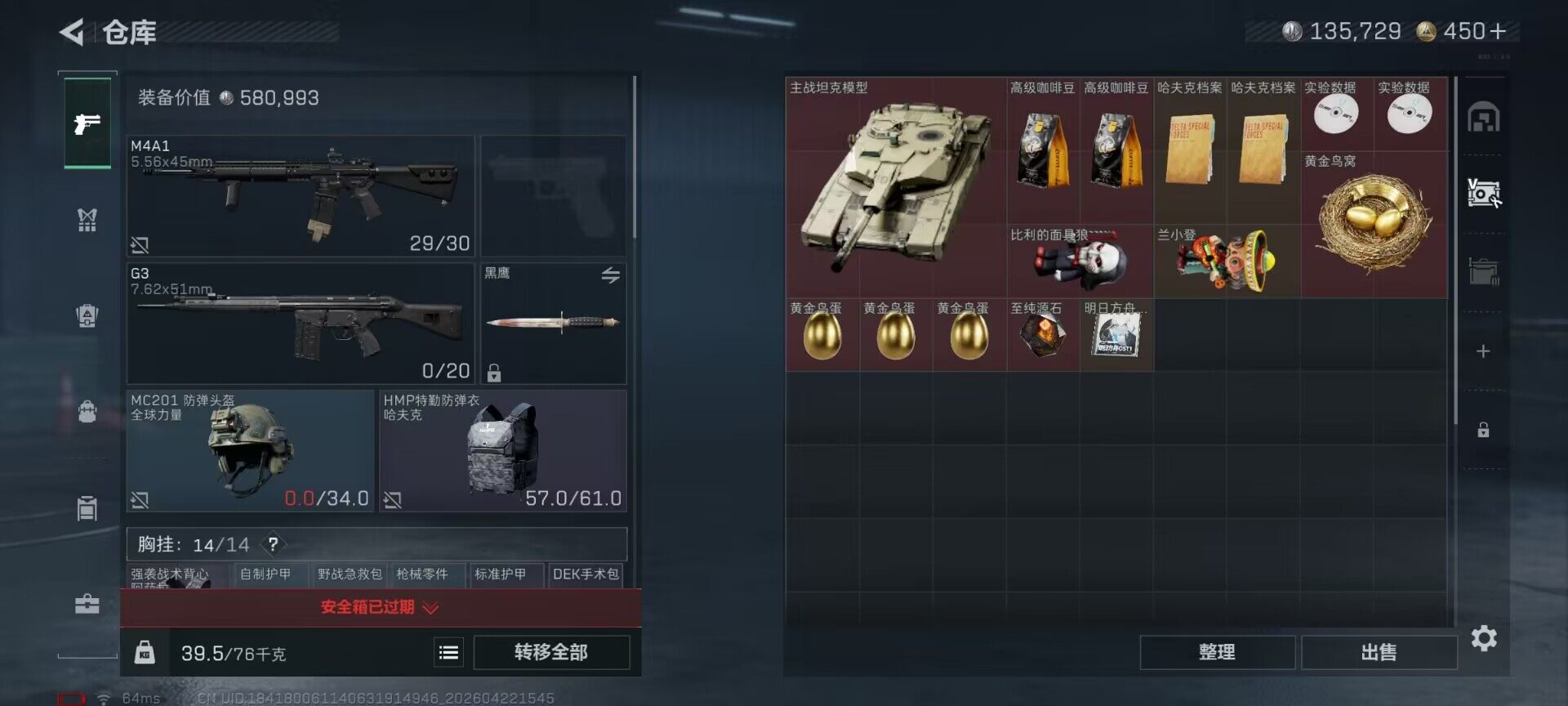This screenshot has height=706, width=1568.
Task: Select the weapons pistol tab in sidebar
Action: click(x=87, y=123)
